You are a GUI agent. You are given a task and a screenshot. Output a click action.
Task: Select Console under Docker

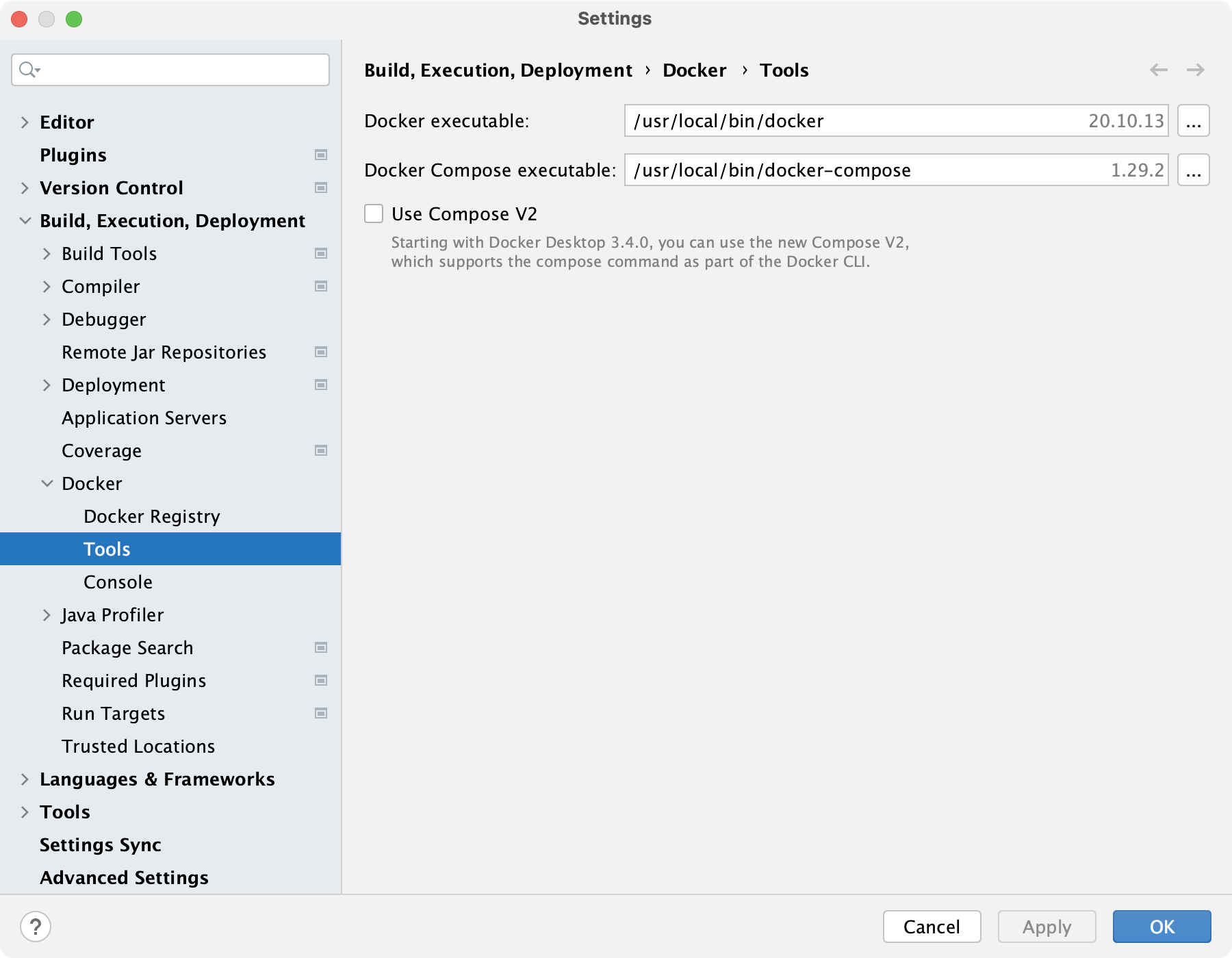(x=118, y=582)
